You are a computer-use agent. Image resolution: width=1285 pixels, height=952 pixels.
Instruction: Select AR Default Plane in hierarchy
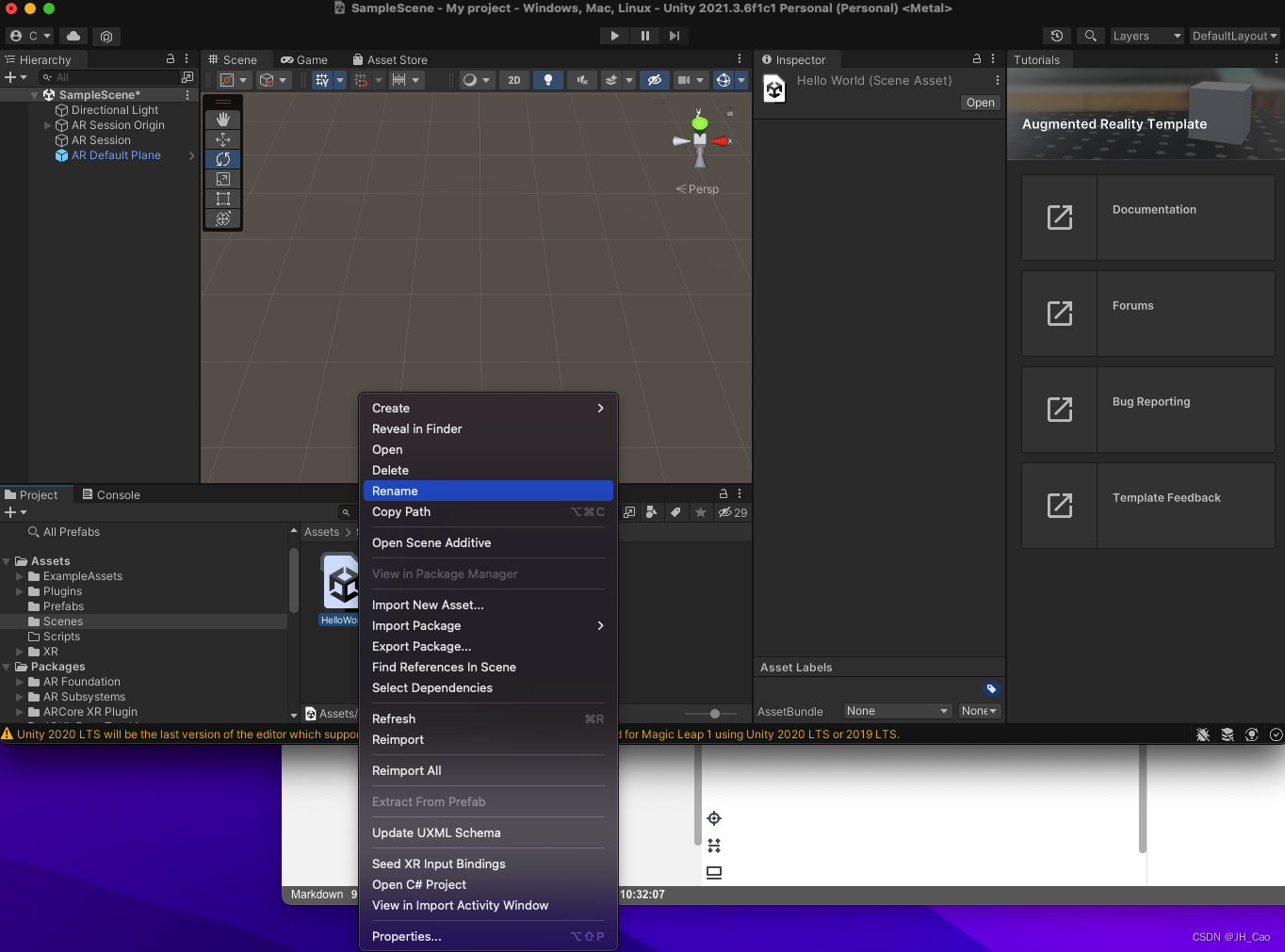pos(116,155)
